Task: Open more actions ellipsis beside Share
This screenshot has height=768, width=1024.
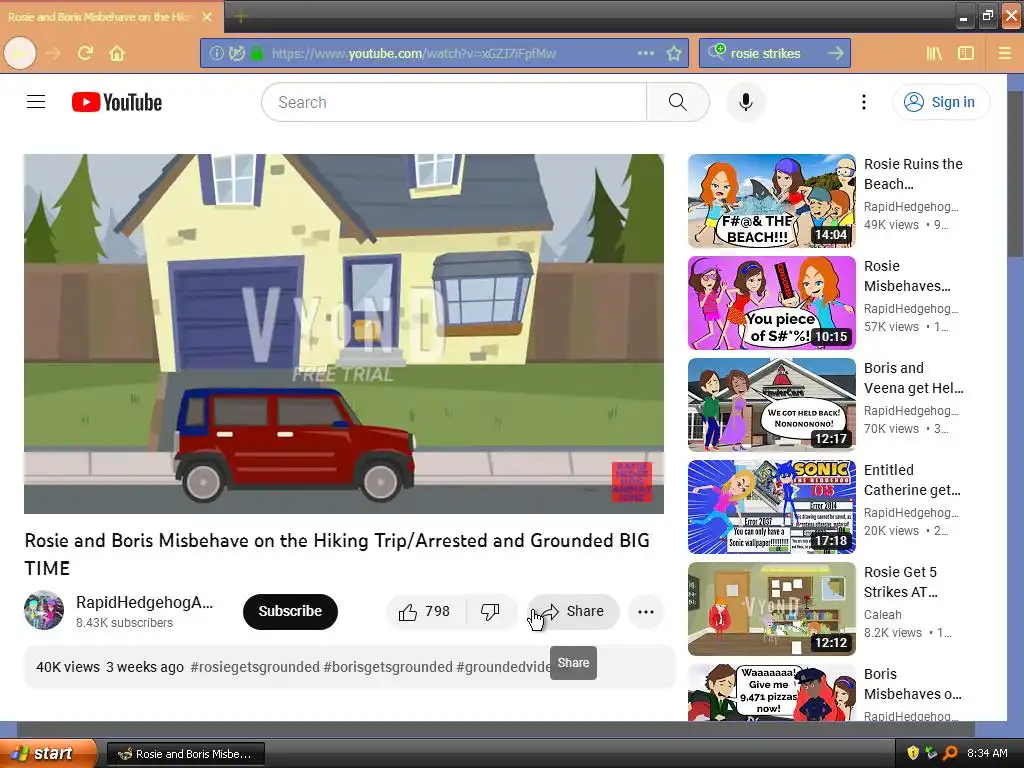Action: [645, 612]
